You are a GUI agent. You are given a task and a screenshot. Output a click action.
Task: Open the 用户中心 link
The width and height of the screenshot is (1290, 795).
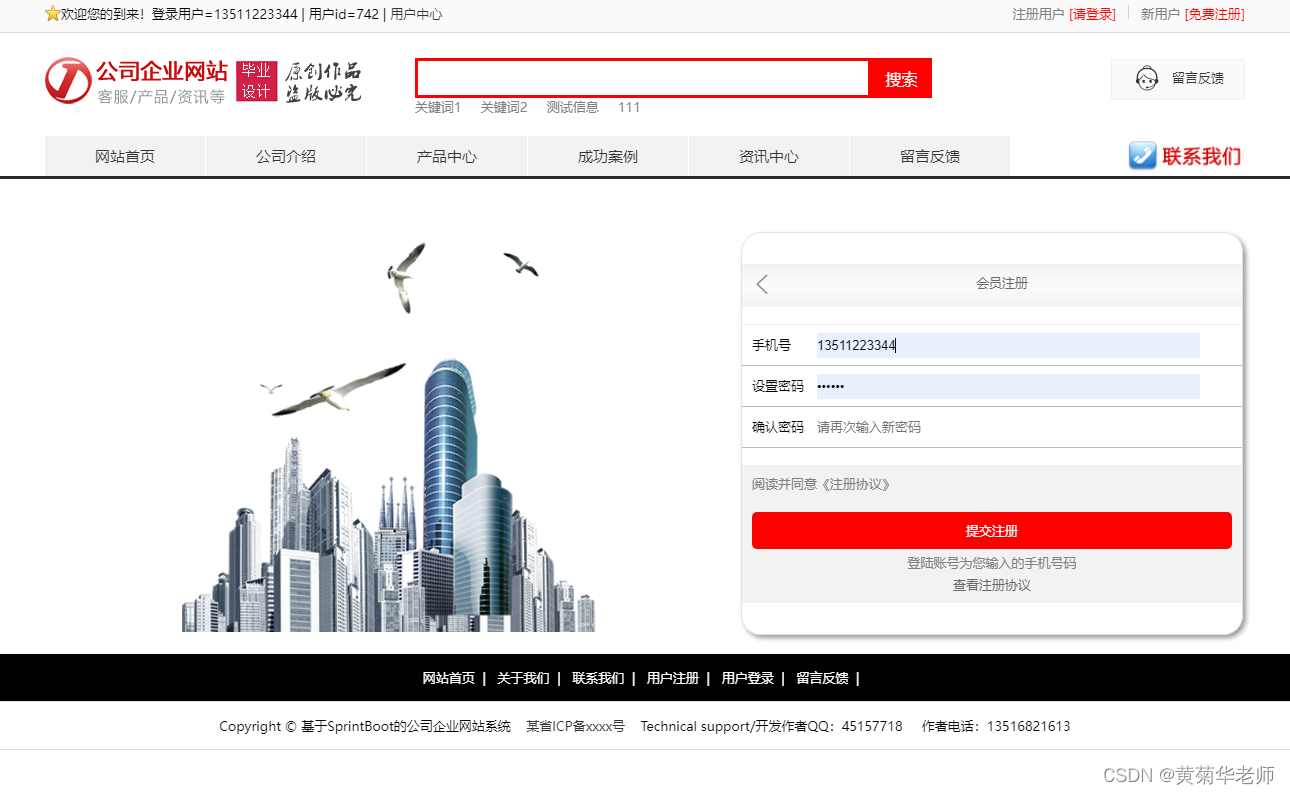[416, 14]
